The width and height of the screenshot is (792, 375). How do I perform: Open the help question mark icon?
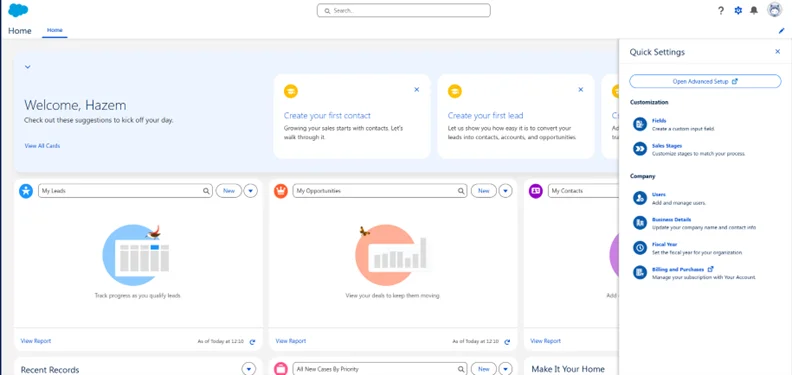tap(721, 11)
